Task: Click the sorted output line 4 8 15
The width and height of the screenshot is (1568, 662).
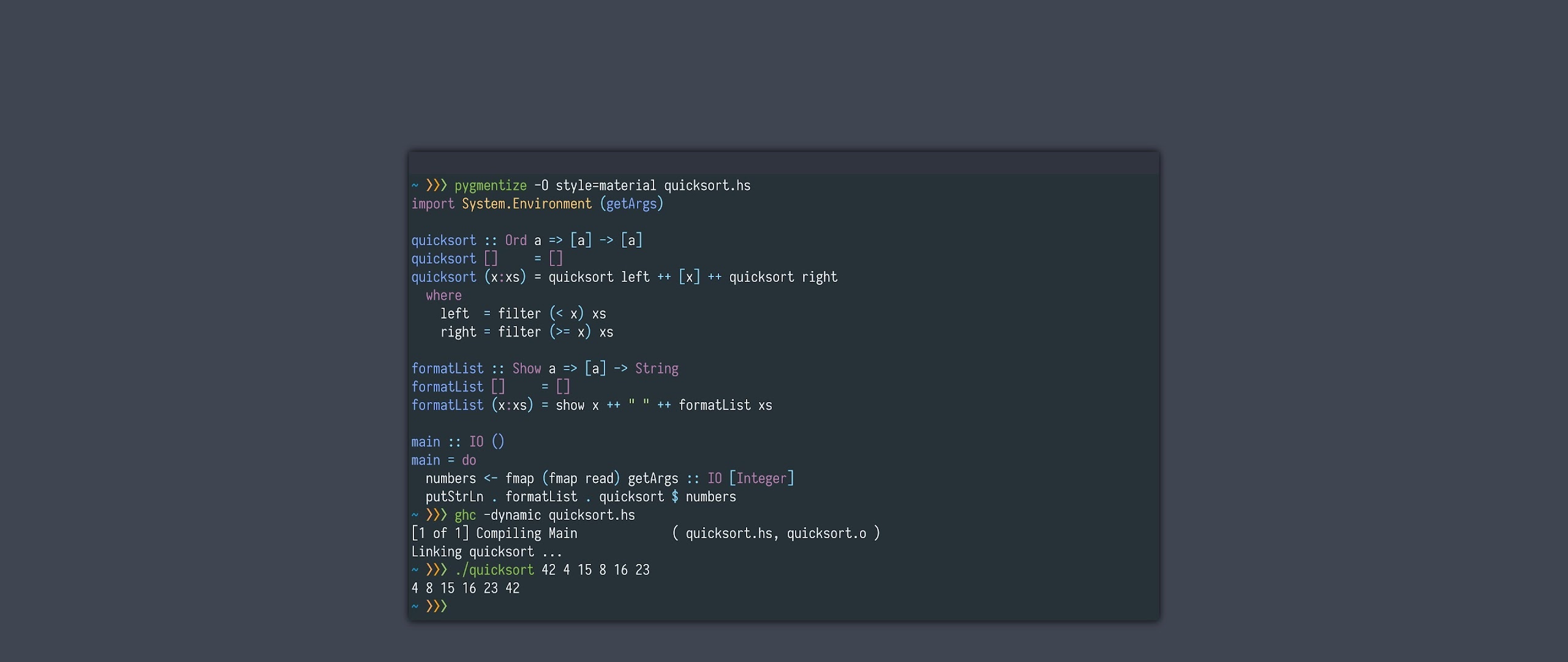Action: coord(465,588)
